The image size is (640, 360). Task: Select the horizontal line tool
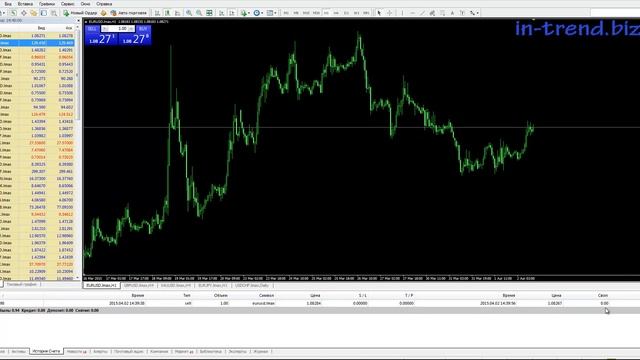click(x=412, y=13)
